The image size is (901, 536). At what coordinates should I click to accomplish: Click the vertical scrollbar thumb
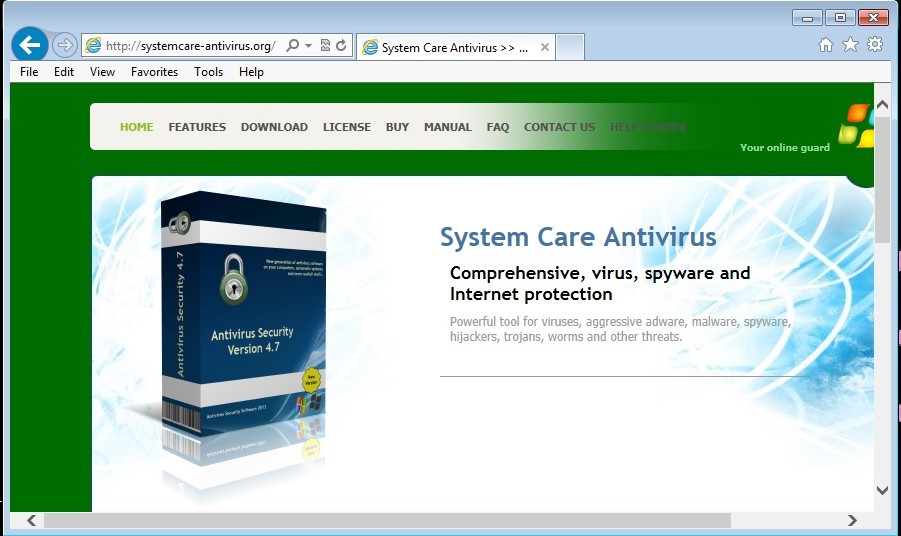(882, 180)
